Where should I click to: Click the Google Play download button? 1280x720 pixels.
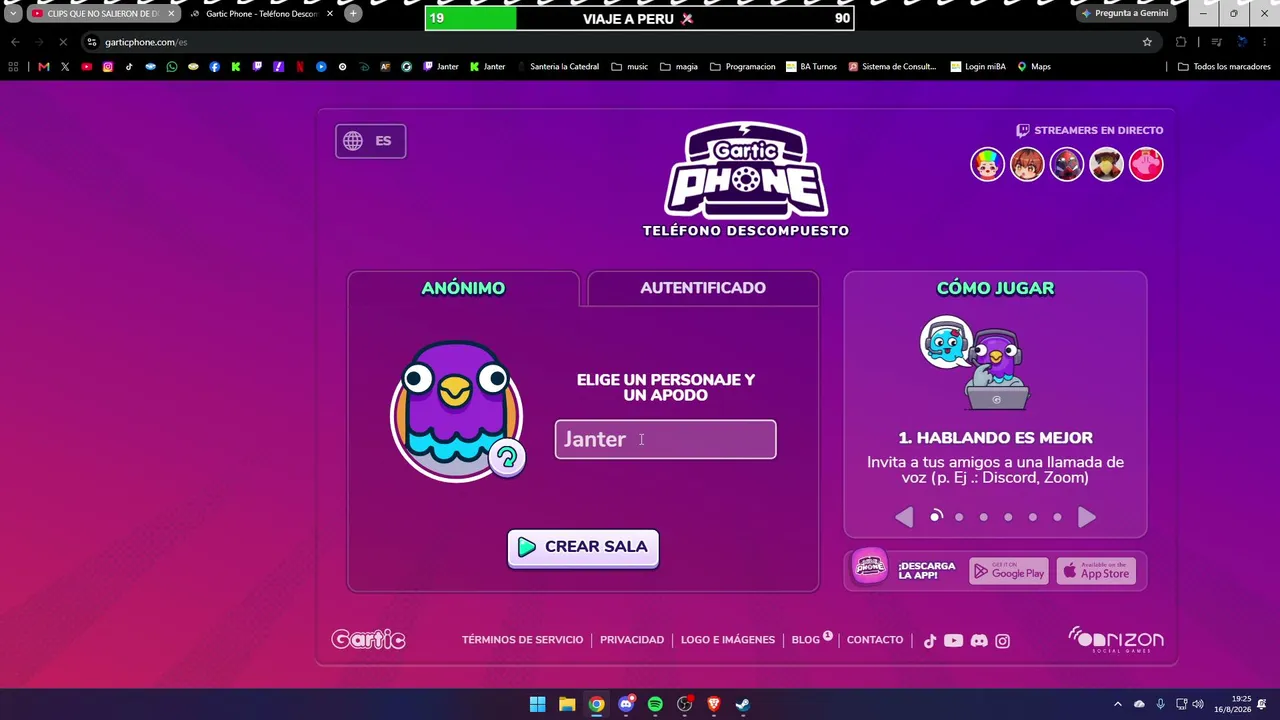(1009, 572)
